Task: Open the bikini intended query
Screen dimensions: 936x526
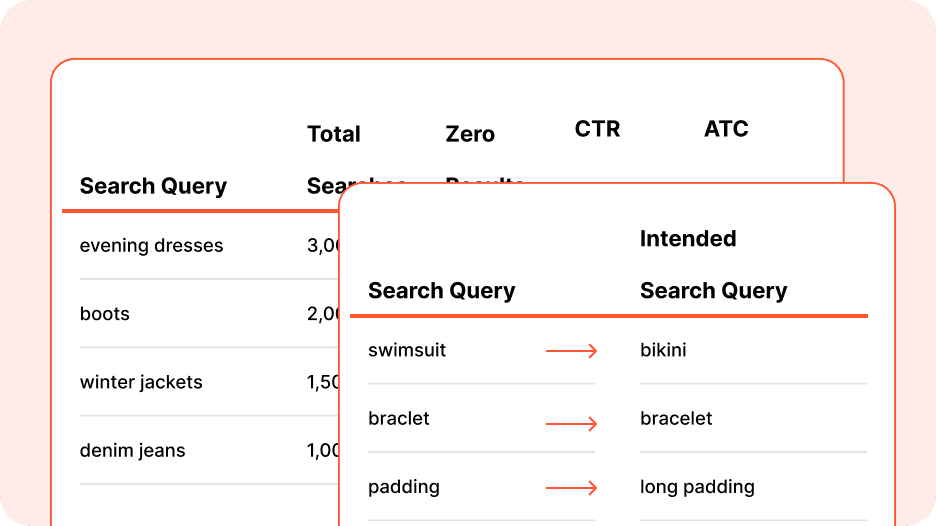Action: pyautogui.click(x=663, y=350)
